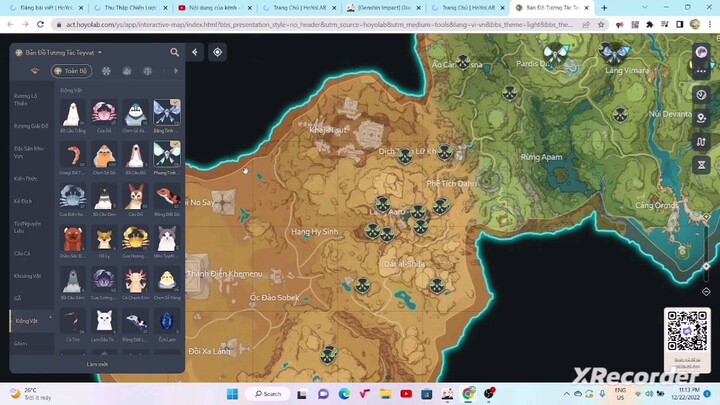
Task: Click the route planning tool
Action: point(701,142)
